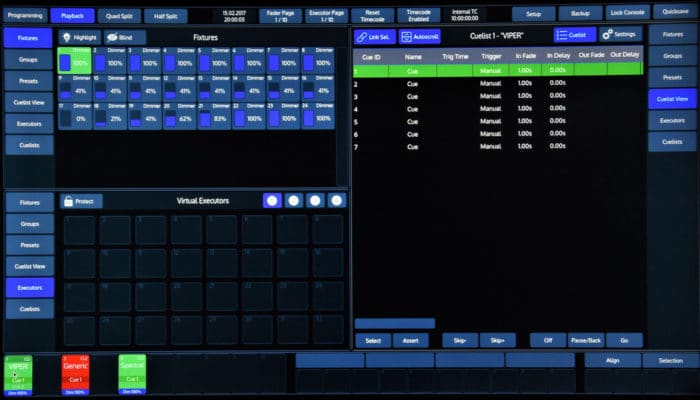Open the Fader Page selector
This screenshot has width=700, height=400.
[x=278, y=15]
